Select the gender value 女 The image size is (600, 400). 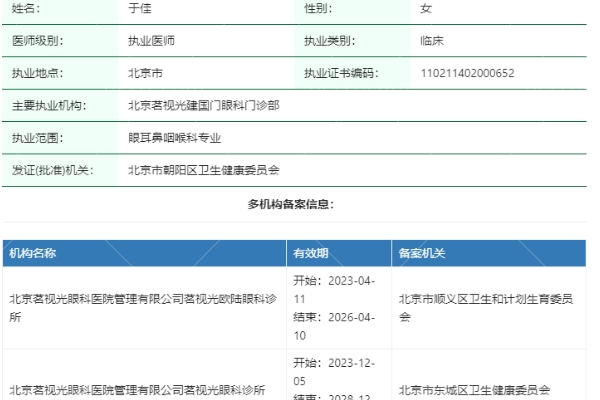tap(426, 9)
